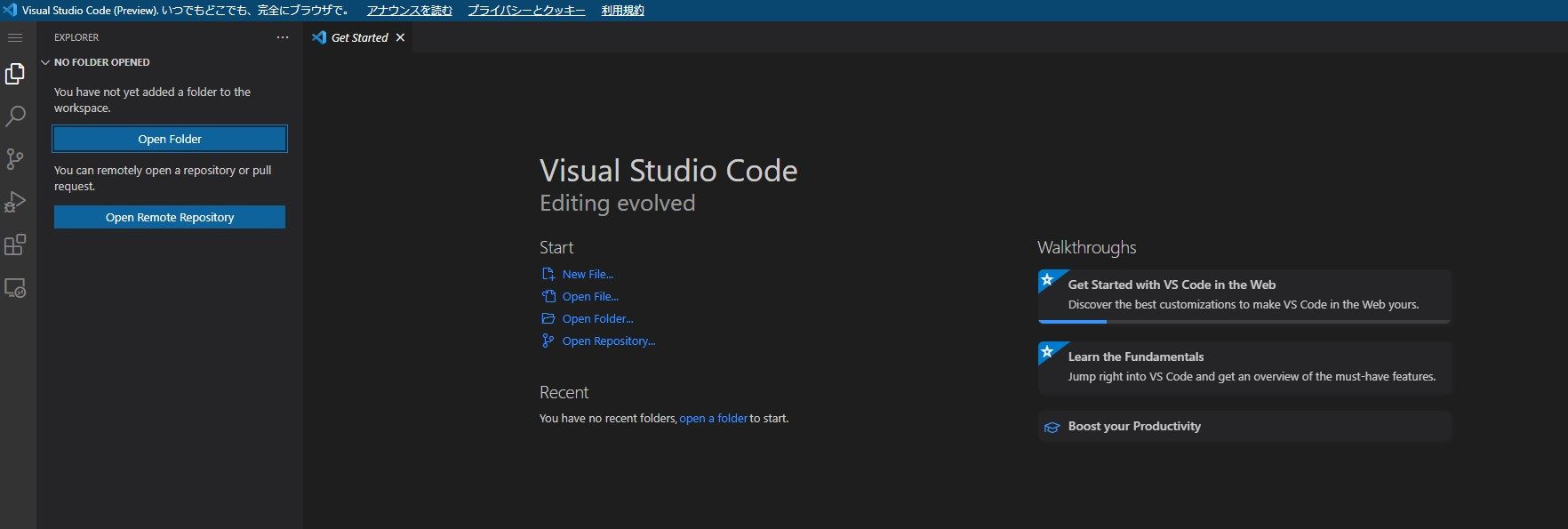Click the Boost your Productivity graduation cap icon

click(x=1052, y=427)
